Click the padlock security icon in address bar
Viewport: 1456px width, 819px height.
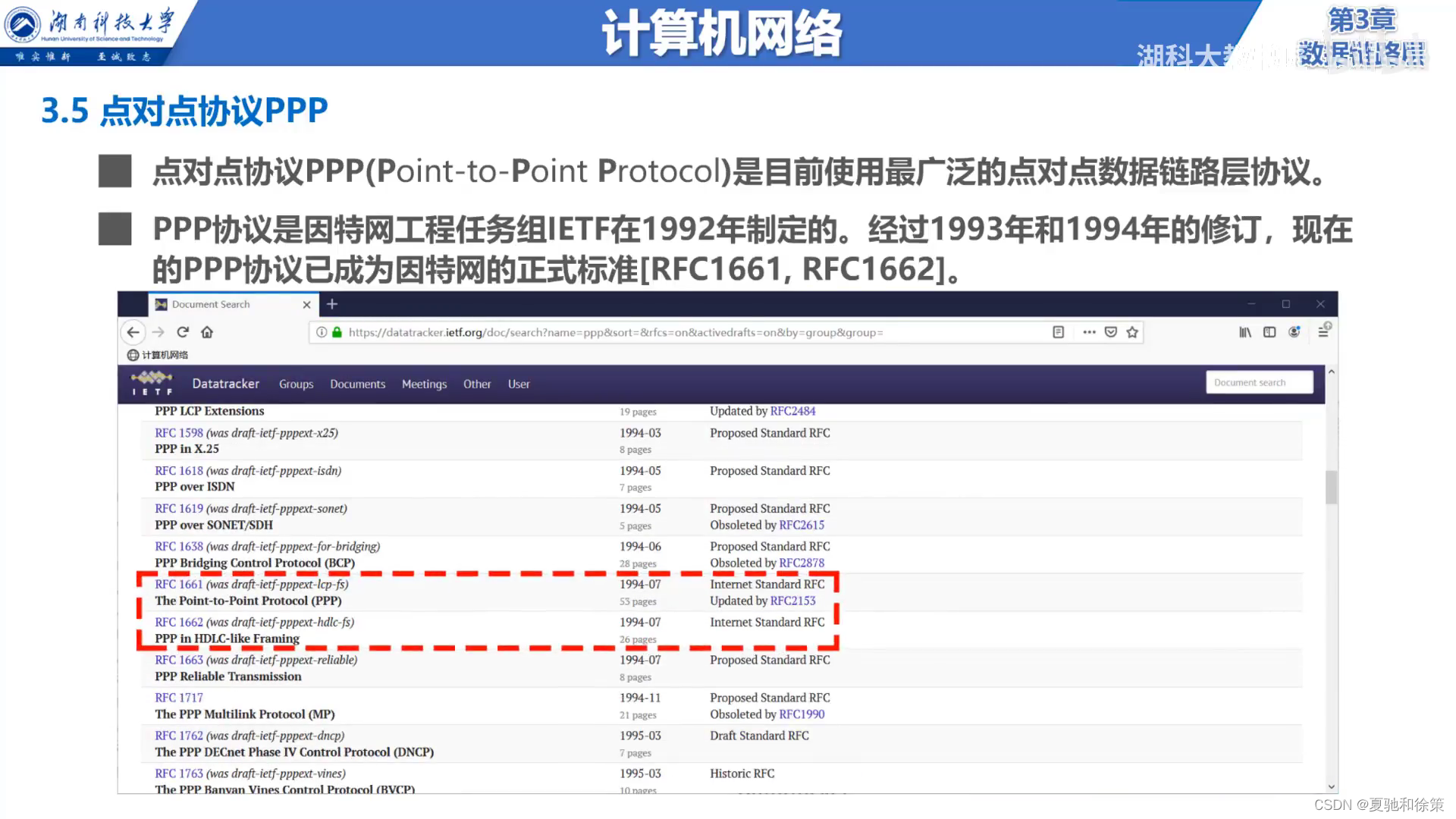pos(337,332)
